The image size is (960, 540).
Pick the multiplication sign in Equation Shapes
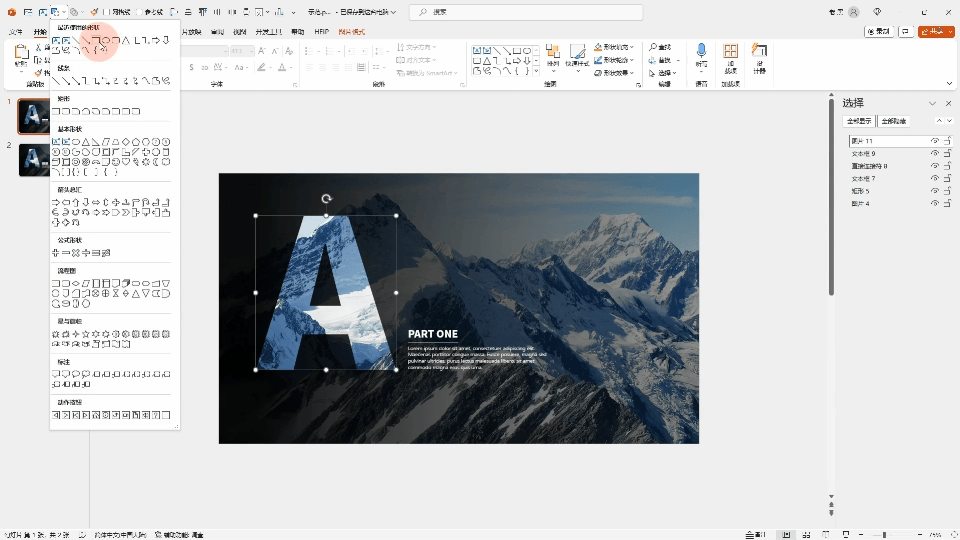76,253
